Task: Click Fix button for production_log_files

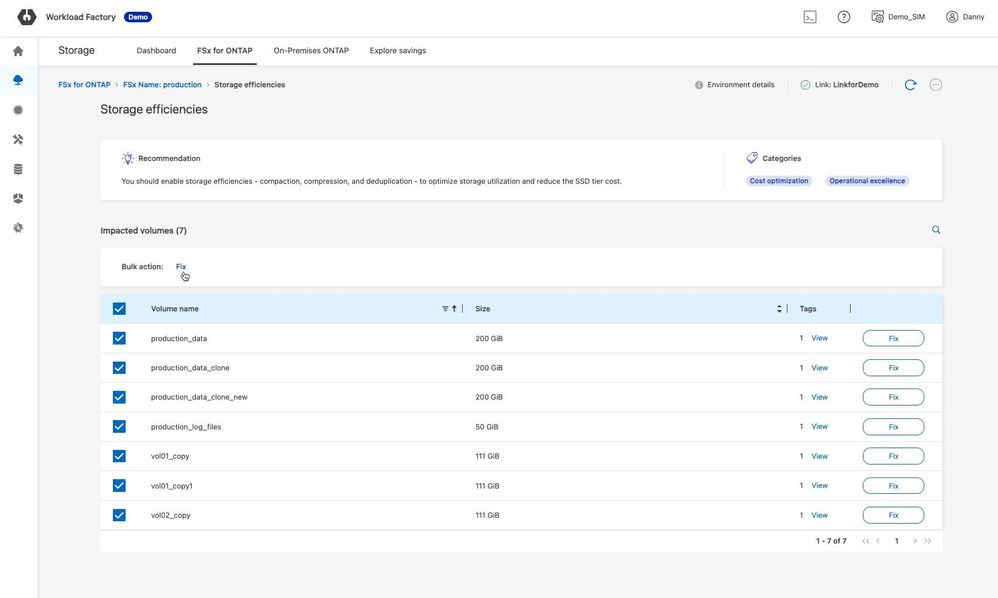Action: 893,427
